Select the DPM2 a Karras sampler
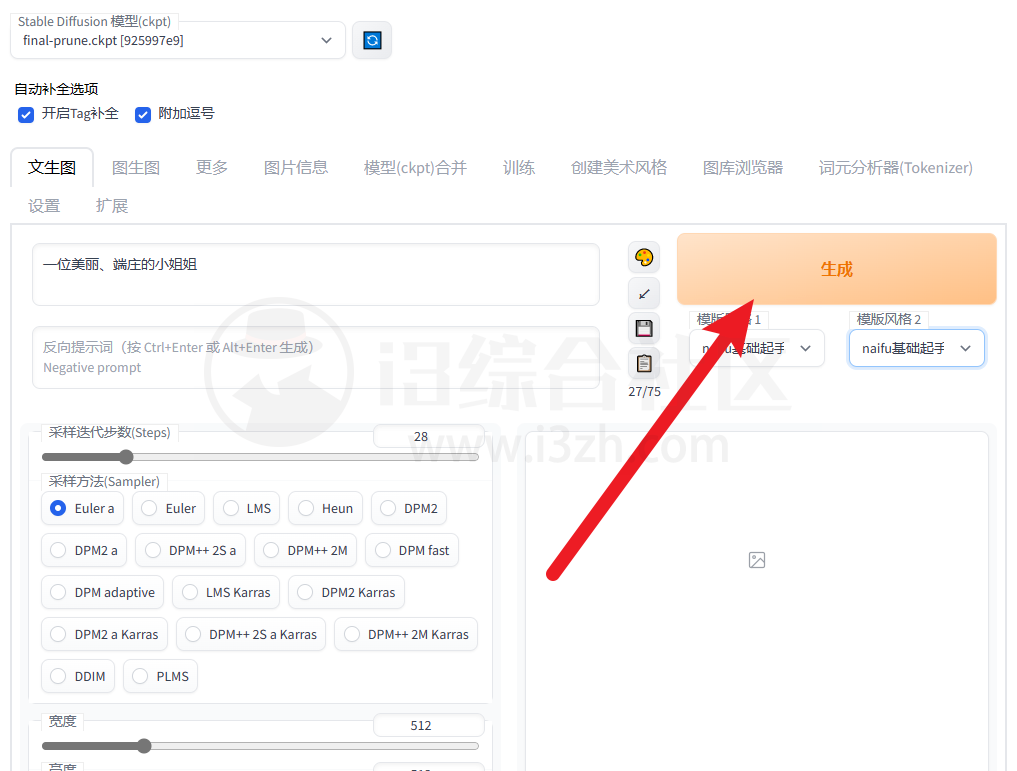Screen dimensions: 1017x771 tap(104, 634)
